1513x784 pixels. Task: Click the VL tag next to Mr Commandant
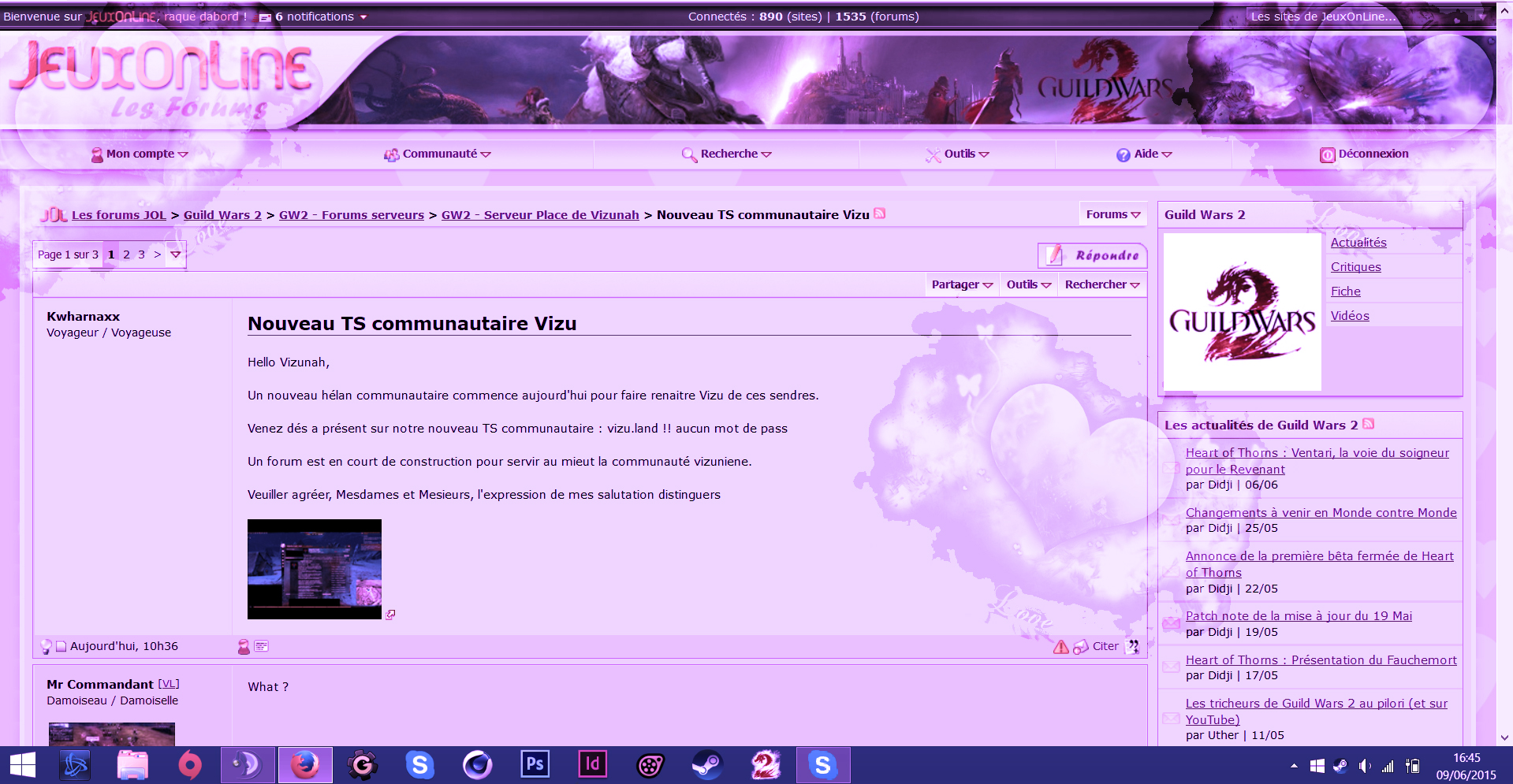pyautogui.click(x=169, y=684)
